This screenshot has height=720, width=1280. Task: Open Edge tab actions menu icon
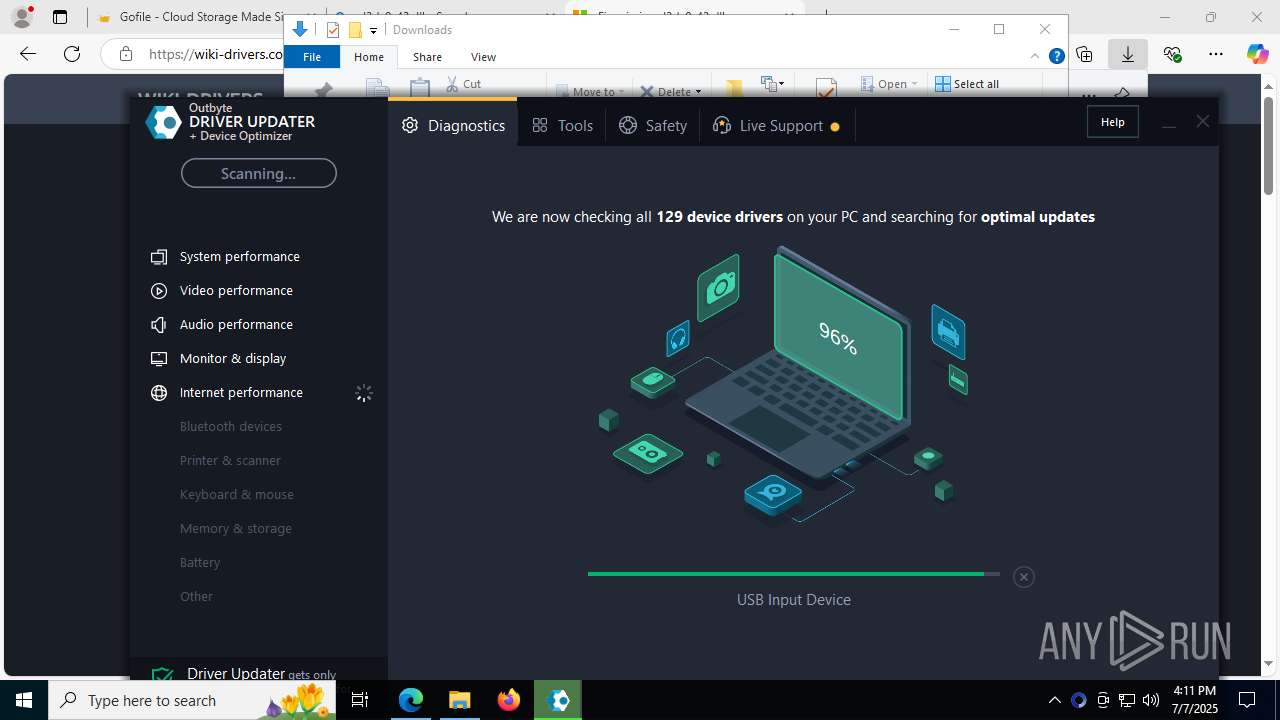(x=60, y=17)
